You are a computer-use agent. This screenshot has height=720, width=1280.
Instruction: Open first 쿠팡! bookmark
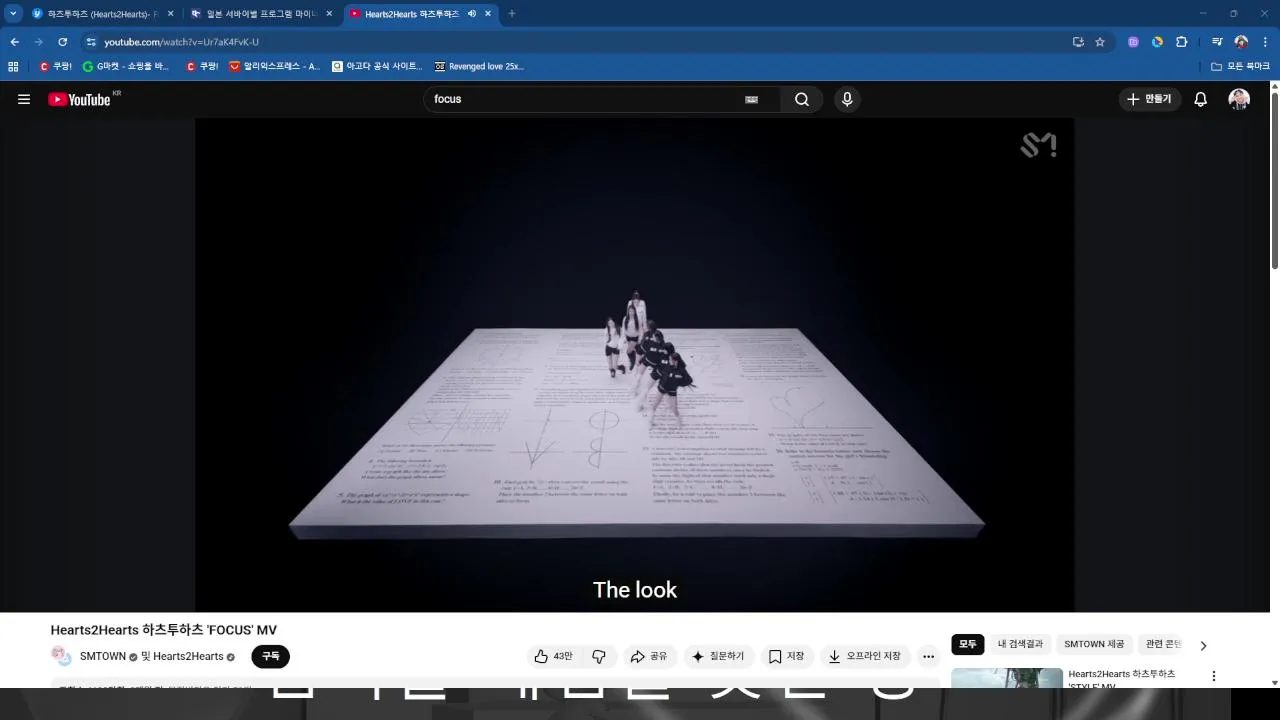coord(55,66)
